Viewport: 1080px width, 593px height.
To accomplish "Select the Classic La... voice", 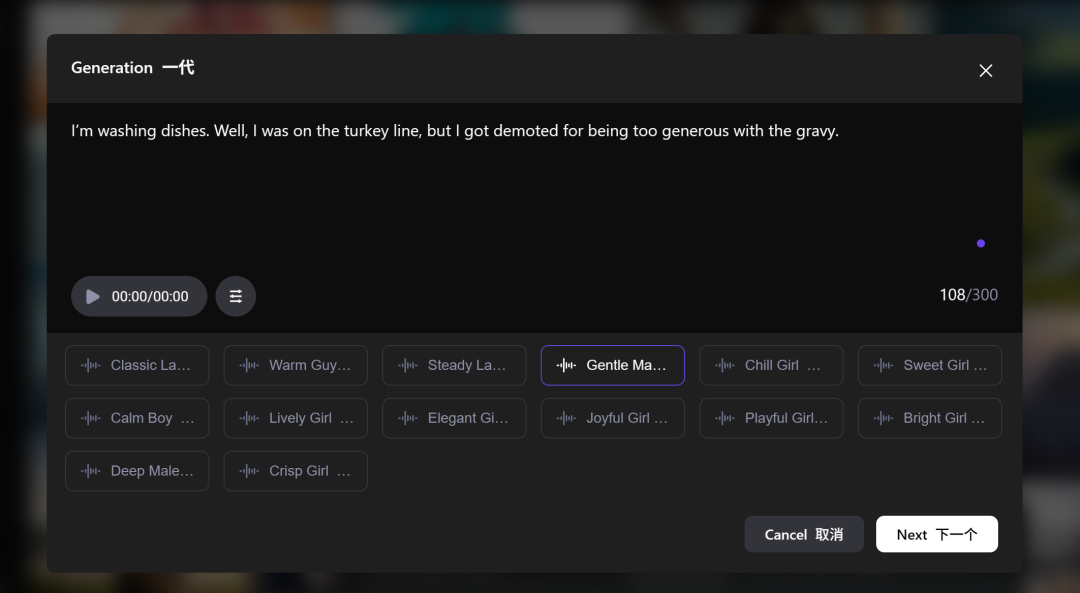I will click(137, 365).
